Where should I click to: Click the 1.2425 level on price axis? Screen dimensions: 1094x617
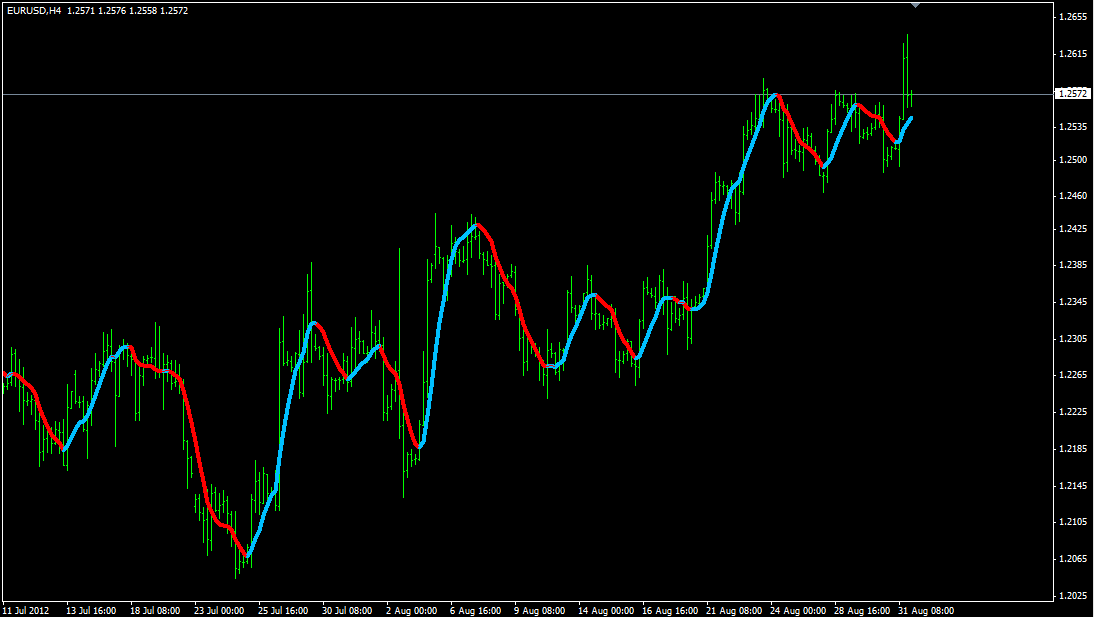point(1072,229)
